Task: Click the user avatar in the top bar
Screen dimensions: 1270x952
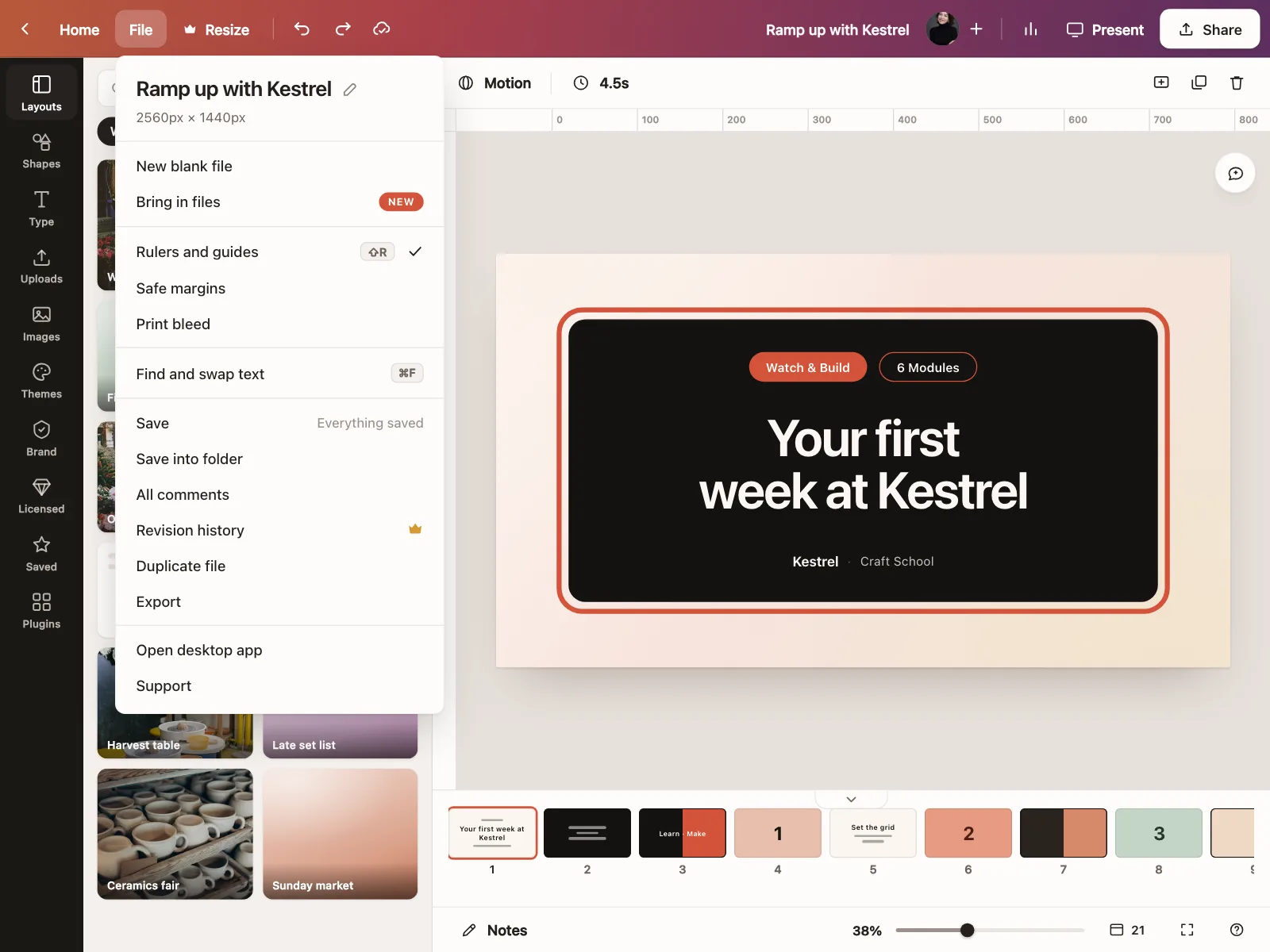Action: tap(943, 29)
